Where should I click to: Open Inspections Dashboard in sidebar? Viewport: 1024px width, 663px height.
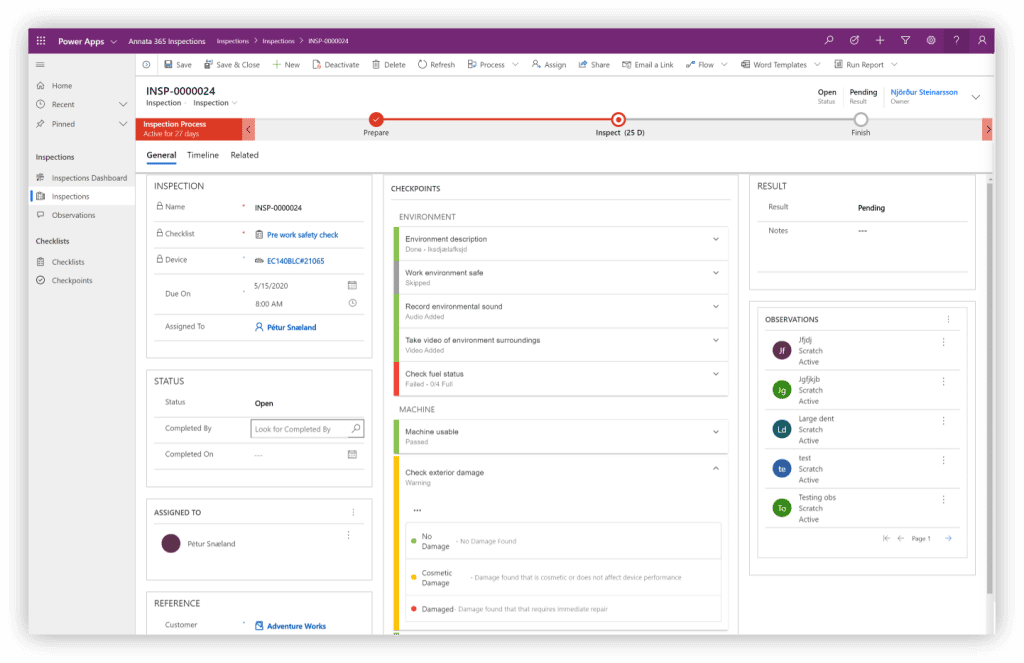82,178
